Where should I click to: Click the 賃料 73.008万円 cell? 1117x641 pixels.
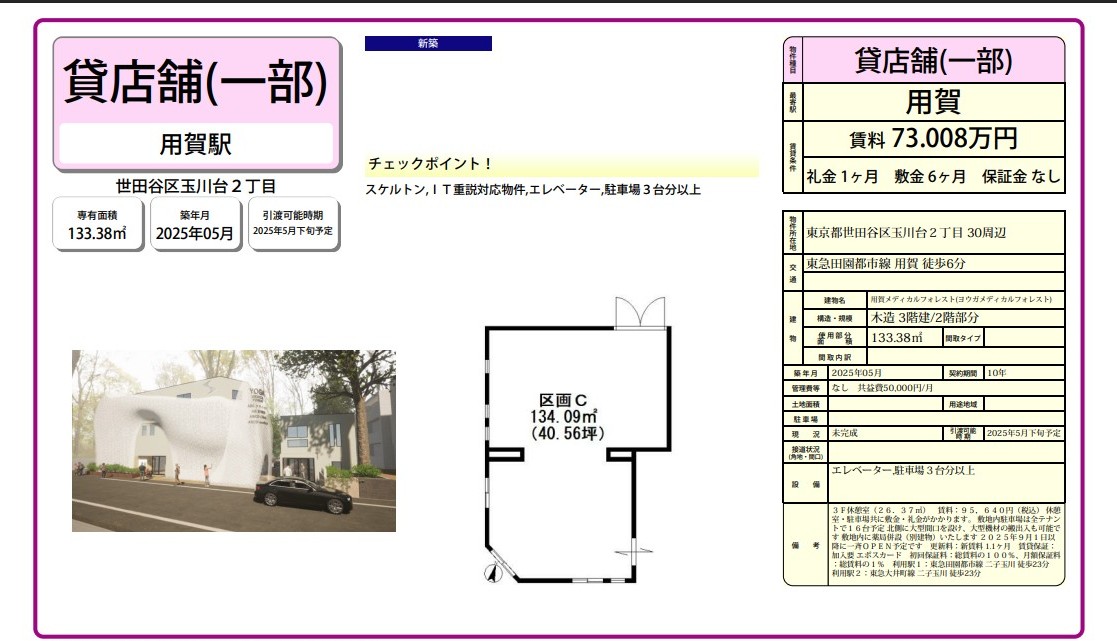click(x=932, y=139)
